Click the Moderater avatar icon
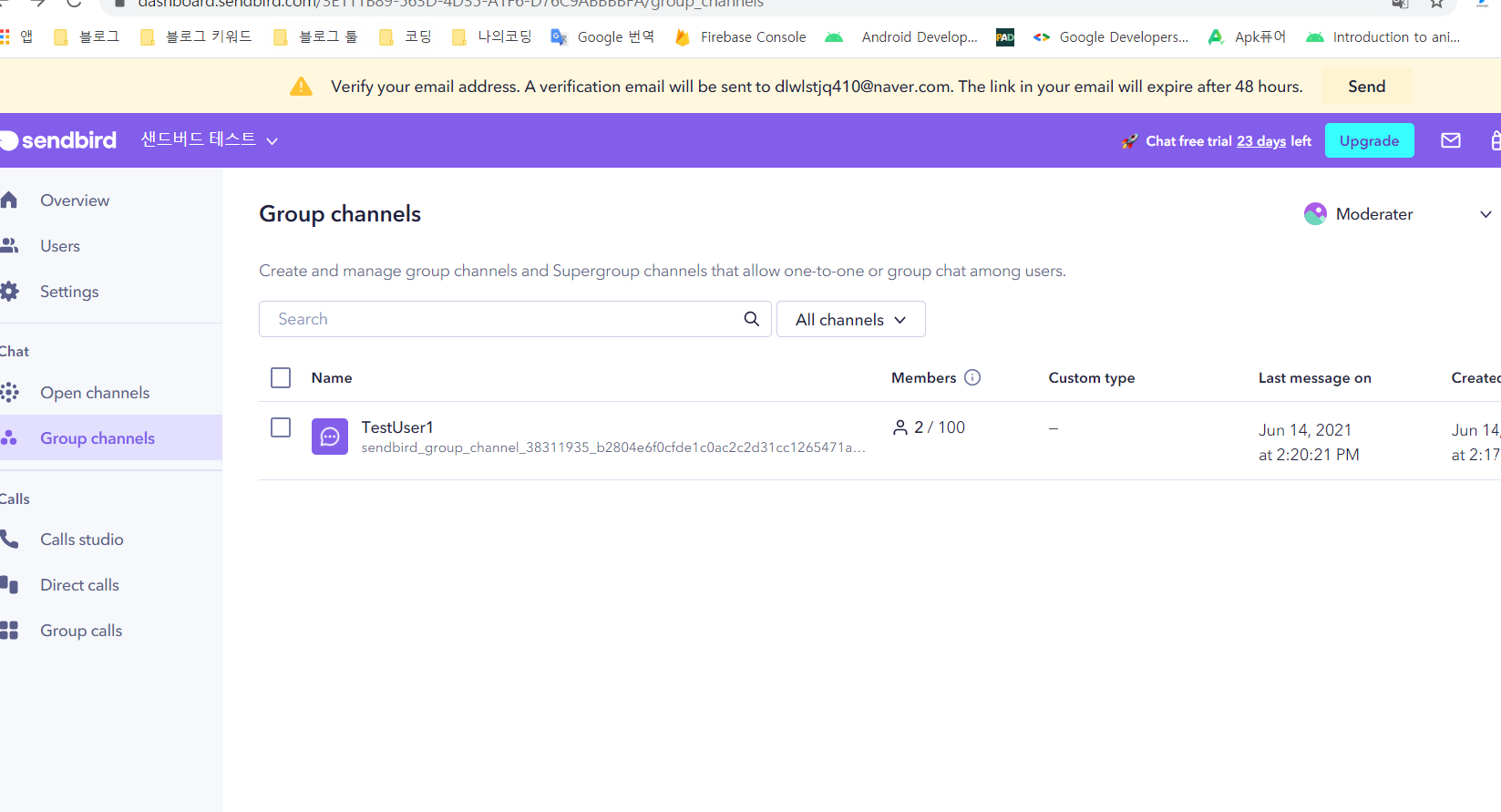This screenshot has height=812, width=1501. click(x=1315, y=214)
